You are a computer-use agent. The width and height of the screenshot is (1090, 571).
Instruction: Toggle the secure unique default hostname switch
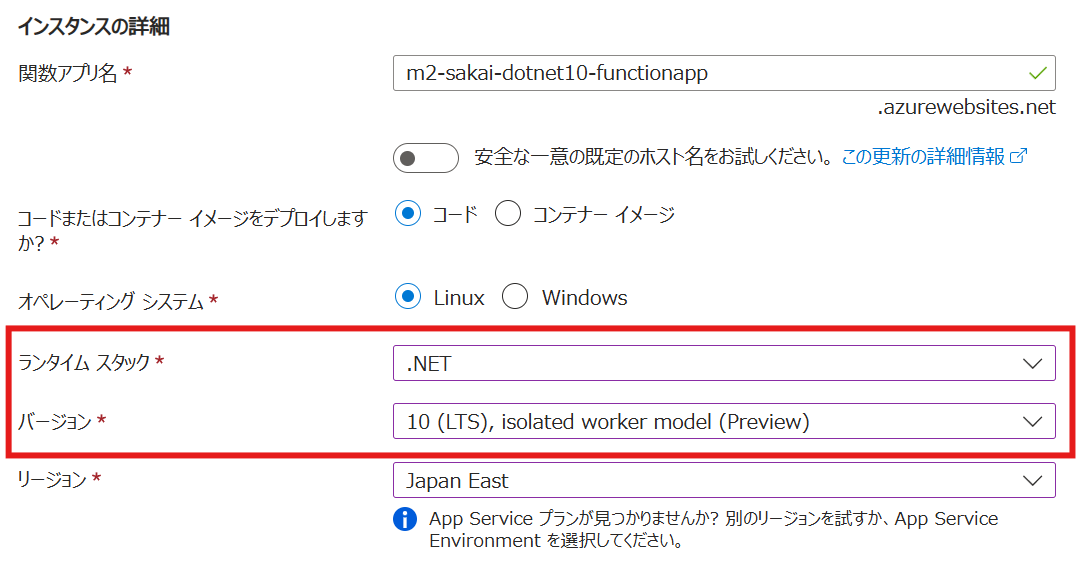425,158
